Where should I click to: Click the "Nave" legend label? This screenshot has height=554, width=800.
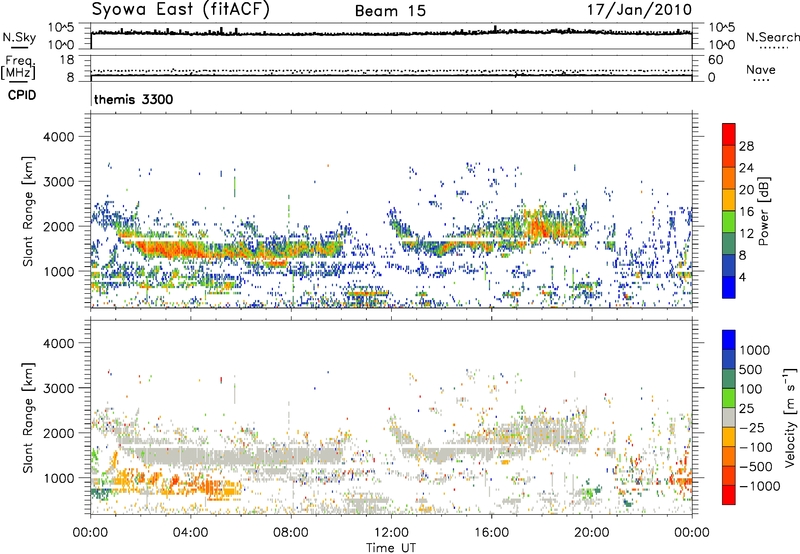point(761,69)
